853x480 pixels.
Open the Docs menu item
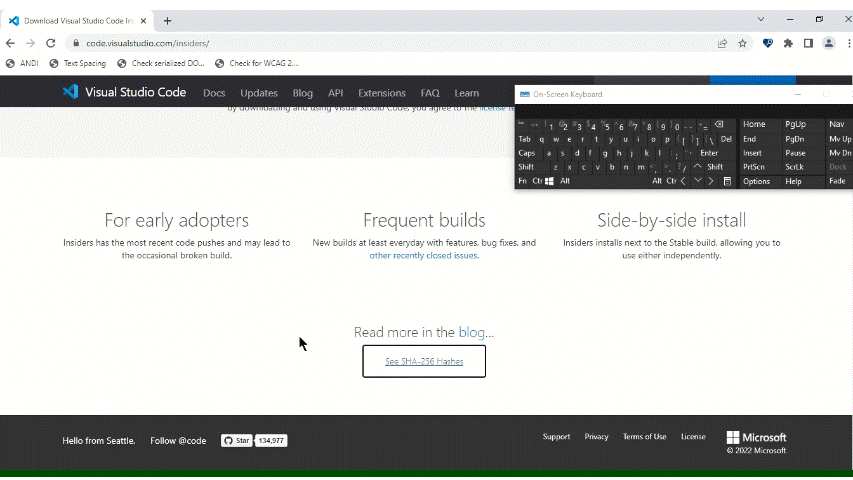pyautogui.click(x=214, y=93)
